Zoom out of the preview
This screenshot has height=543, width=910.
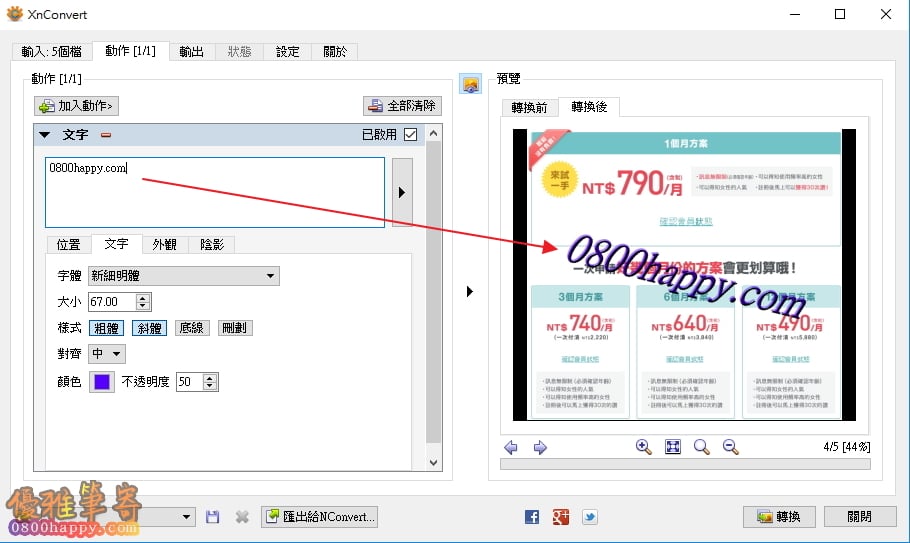coord(731,447)
